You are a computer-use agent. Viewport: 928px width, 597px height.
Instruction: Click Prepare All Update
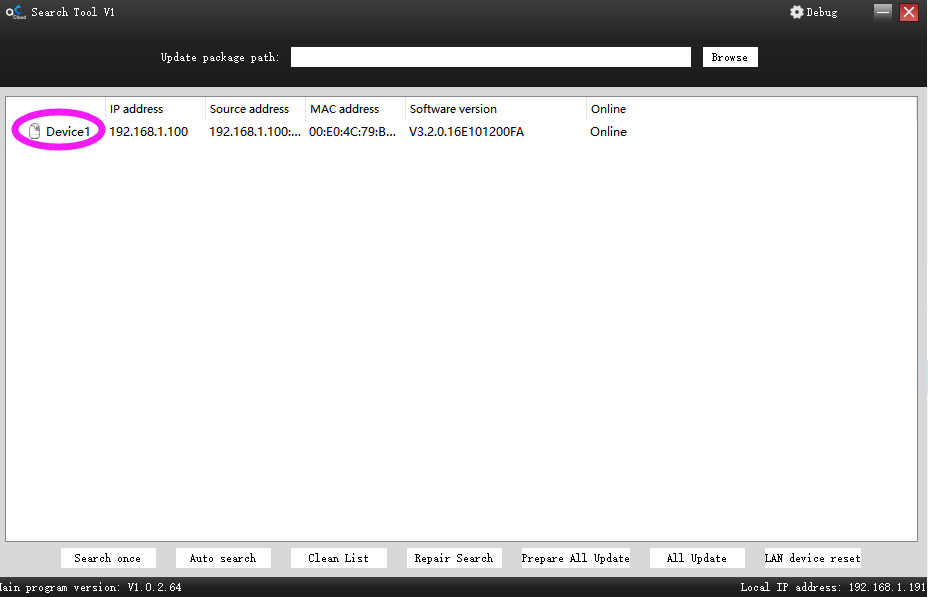pyautogui.click(x=575, y=558)
